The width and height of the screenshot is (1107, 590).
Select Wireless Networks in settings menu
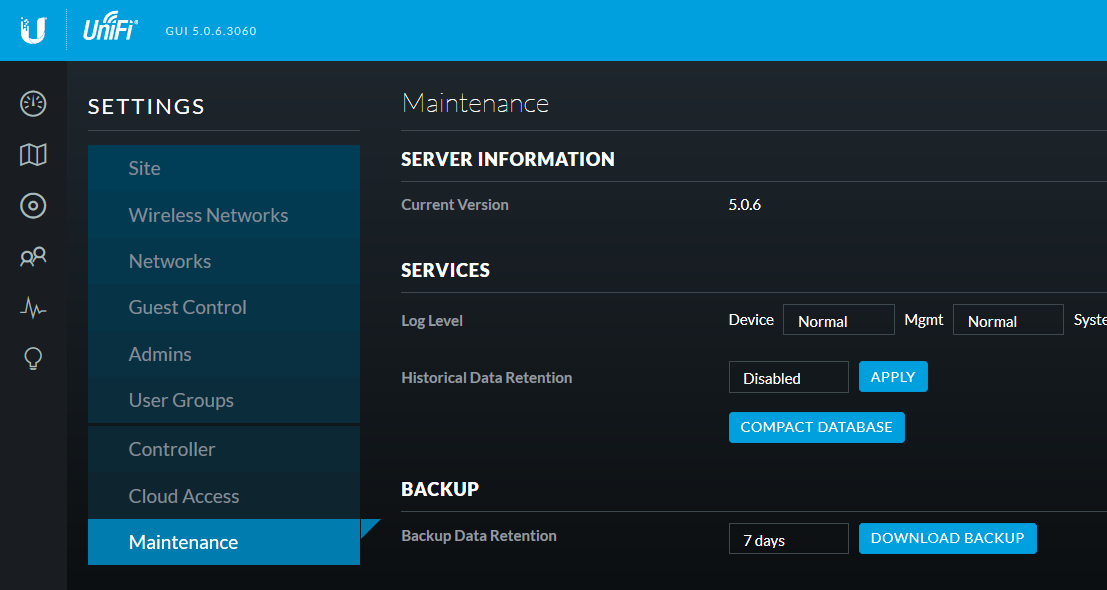208,215
